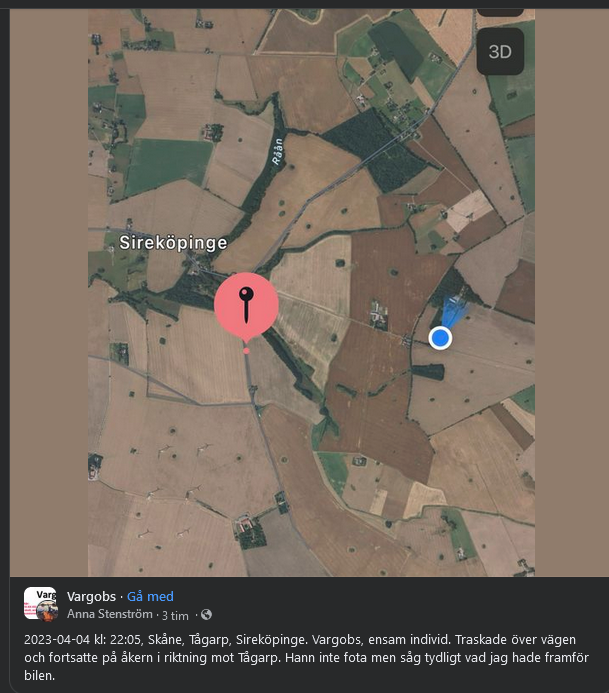
Task: Click the red location pin marker
Action: click(246, 304)
